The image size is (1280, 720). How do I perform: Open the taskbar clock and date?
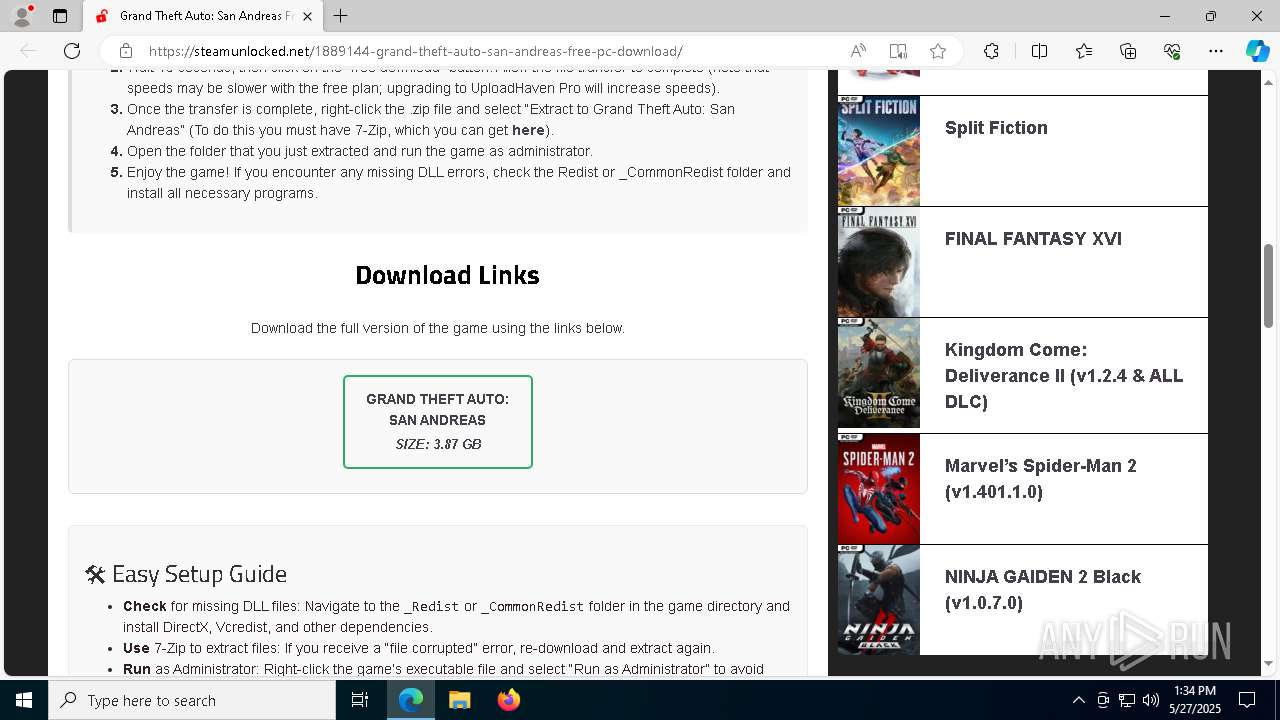point(1195,700)
